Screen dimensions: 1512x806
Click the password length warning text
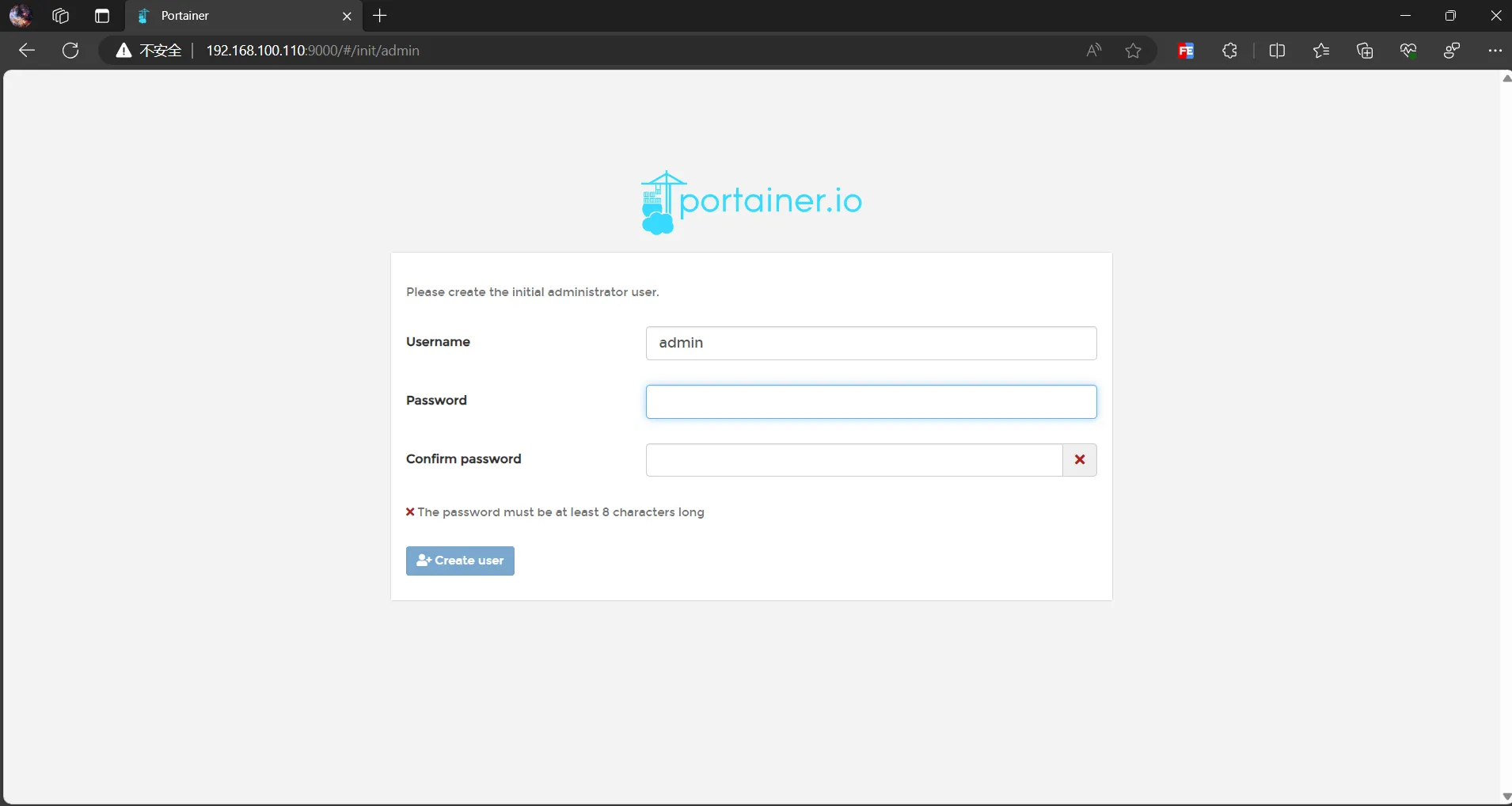[x=560, y=512]
